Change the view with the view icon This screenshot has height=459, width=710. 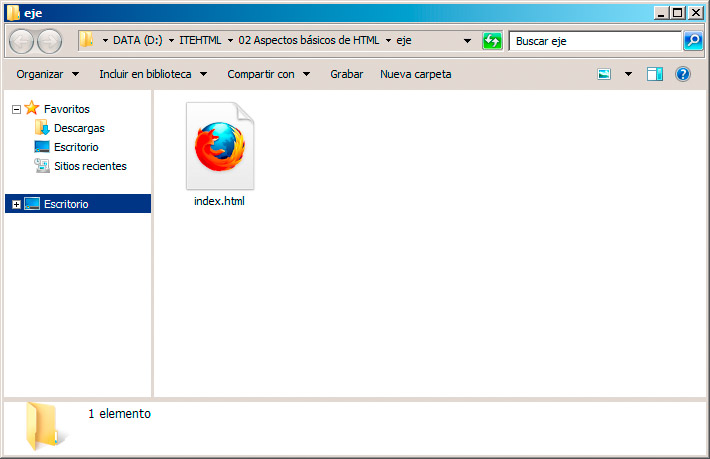pyautogui.click(x=604, y=74)
